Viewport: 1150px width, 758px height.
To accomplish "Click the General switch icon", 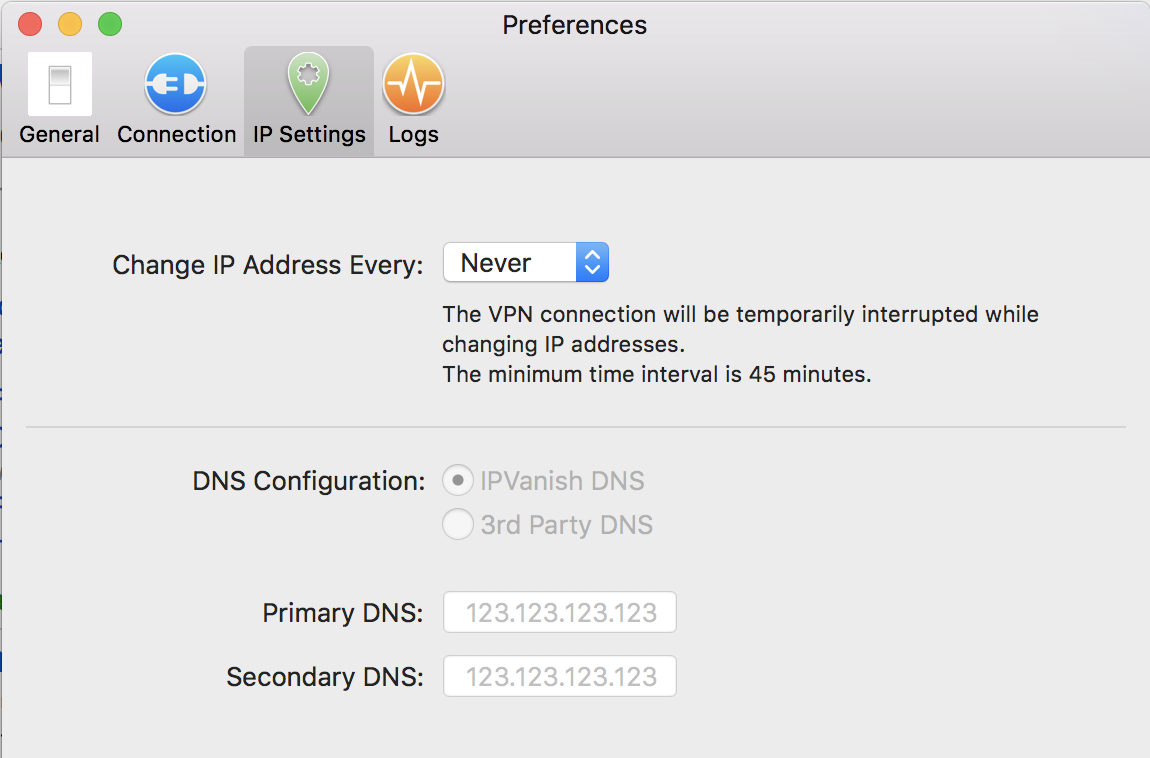I will click(60, 84).
